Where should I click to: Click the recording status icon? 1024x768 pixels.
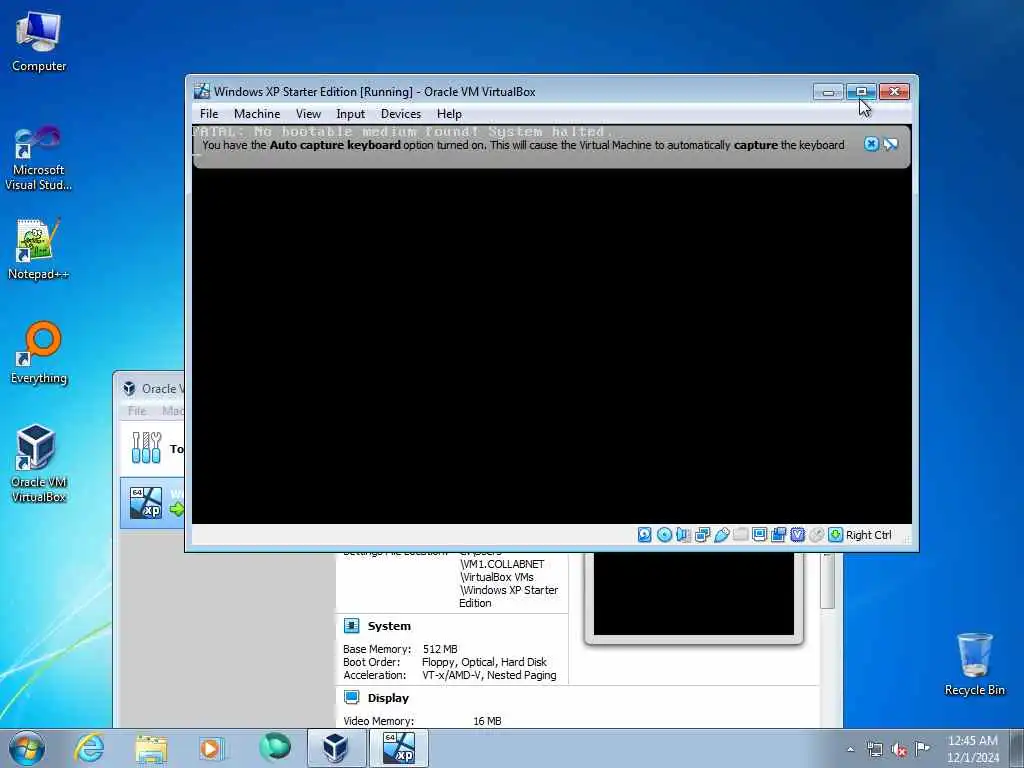pos(778,535)
